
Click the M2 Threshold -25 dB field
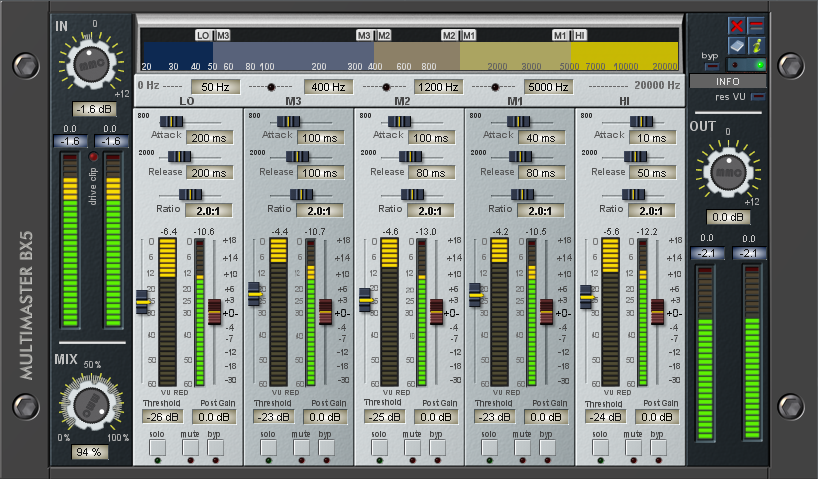click(x=384, y=417)
